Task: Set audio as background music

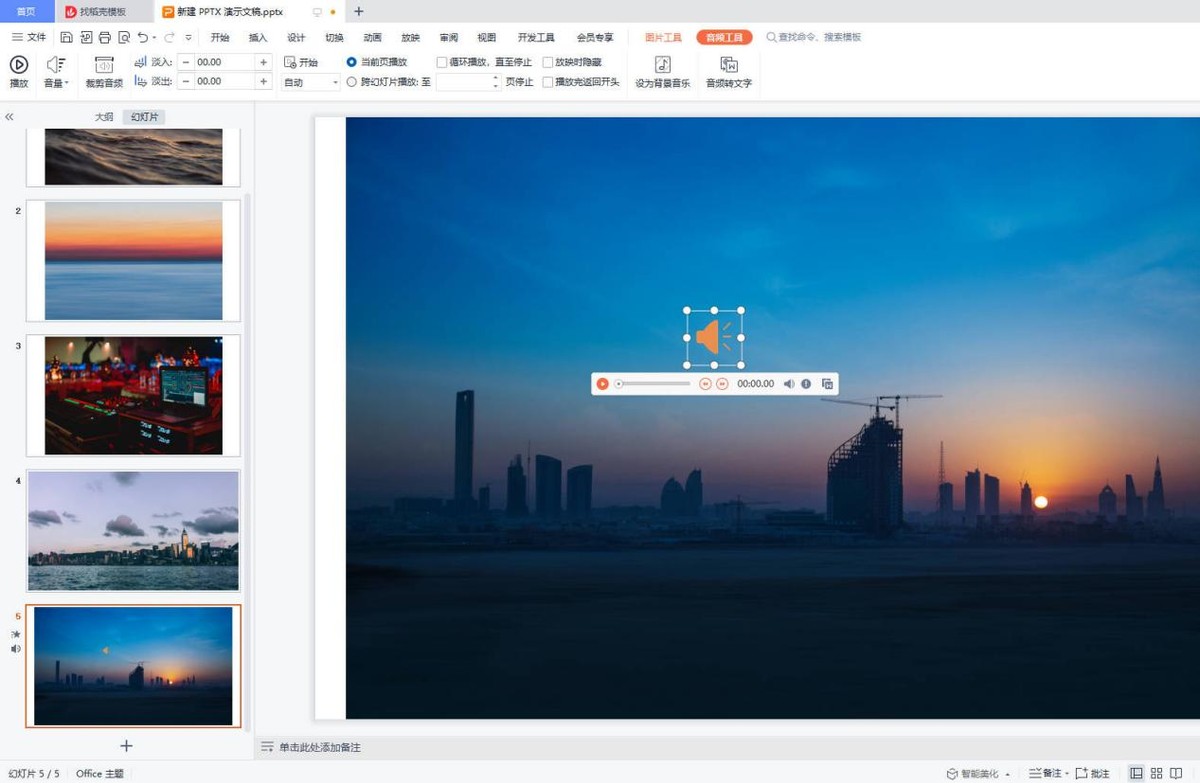Action: (662, 71)
